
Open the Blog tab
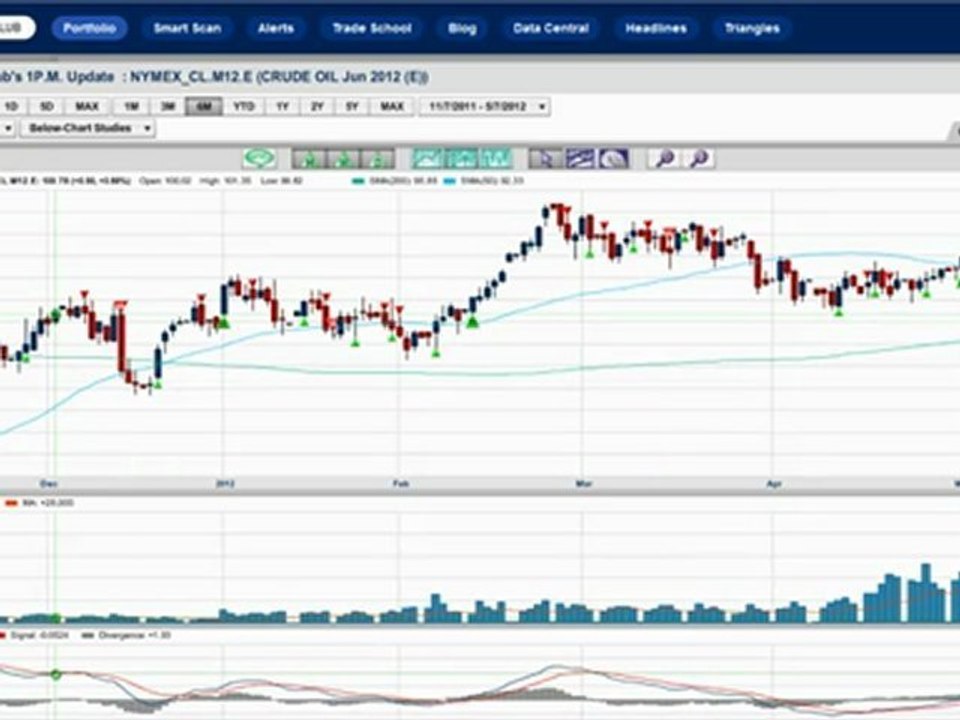pos(462,28)
